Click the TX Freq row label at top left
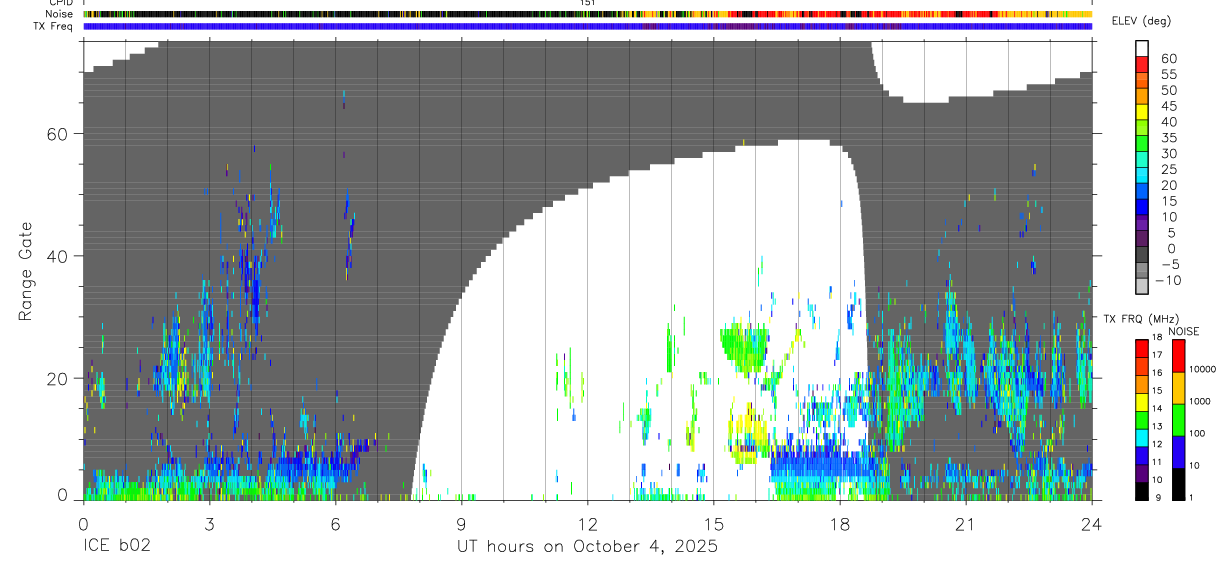 [53, 26]
